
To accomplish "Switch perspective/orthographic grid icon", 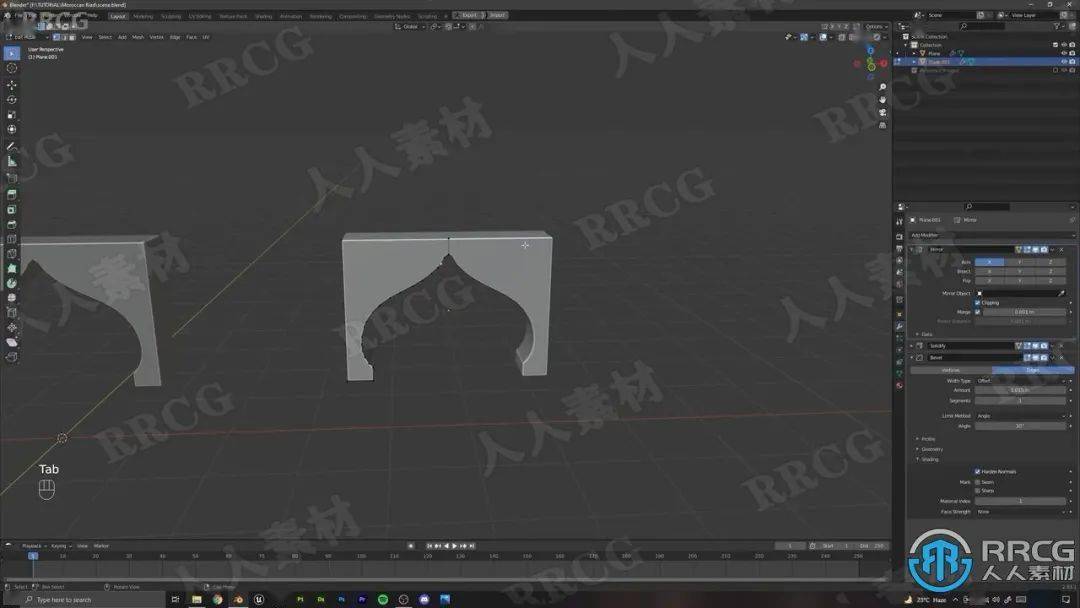I will click(x=882, y=125).
